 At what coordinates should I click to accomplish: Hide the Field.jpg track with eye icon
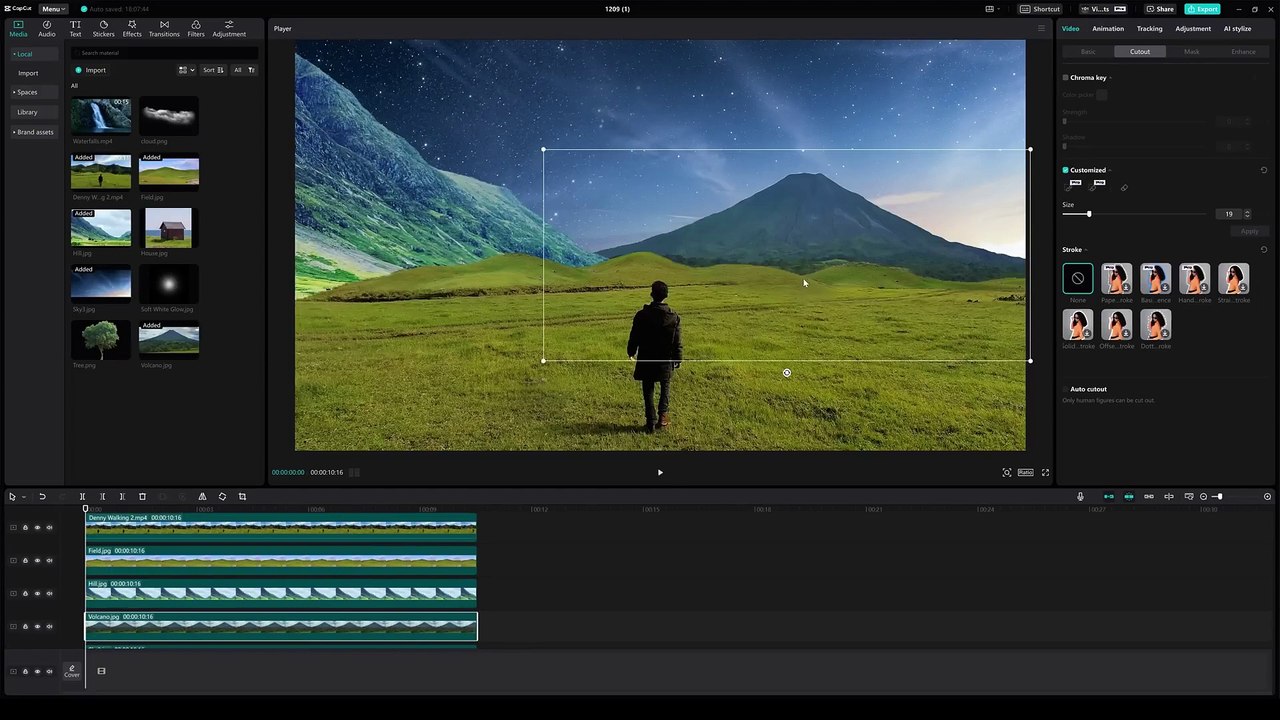pos(37,561)
